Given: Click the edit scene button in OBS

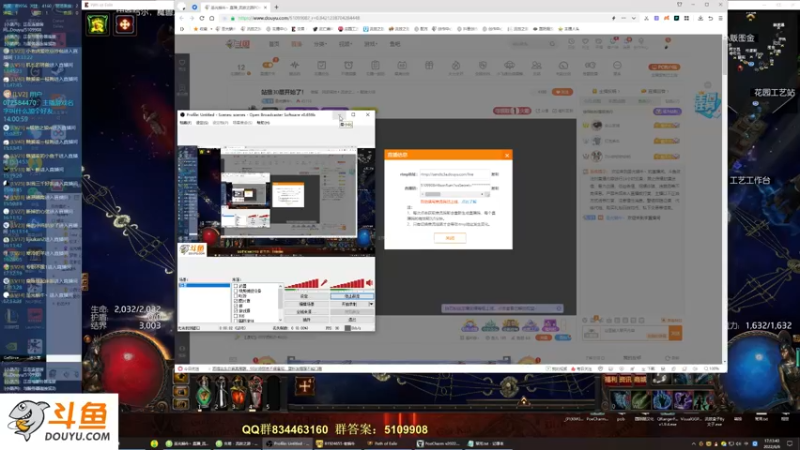Looking at the screenshot, I should point(305,304).
